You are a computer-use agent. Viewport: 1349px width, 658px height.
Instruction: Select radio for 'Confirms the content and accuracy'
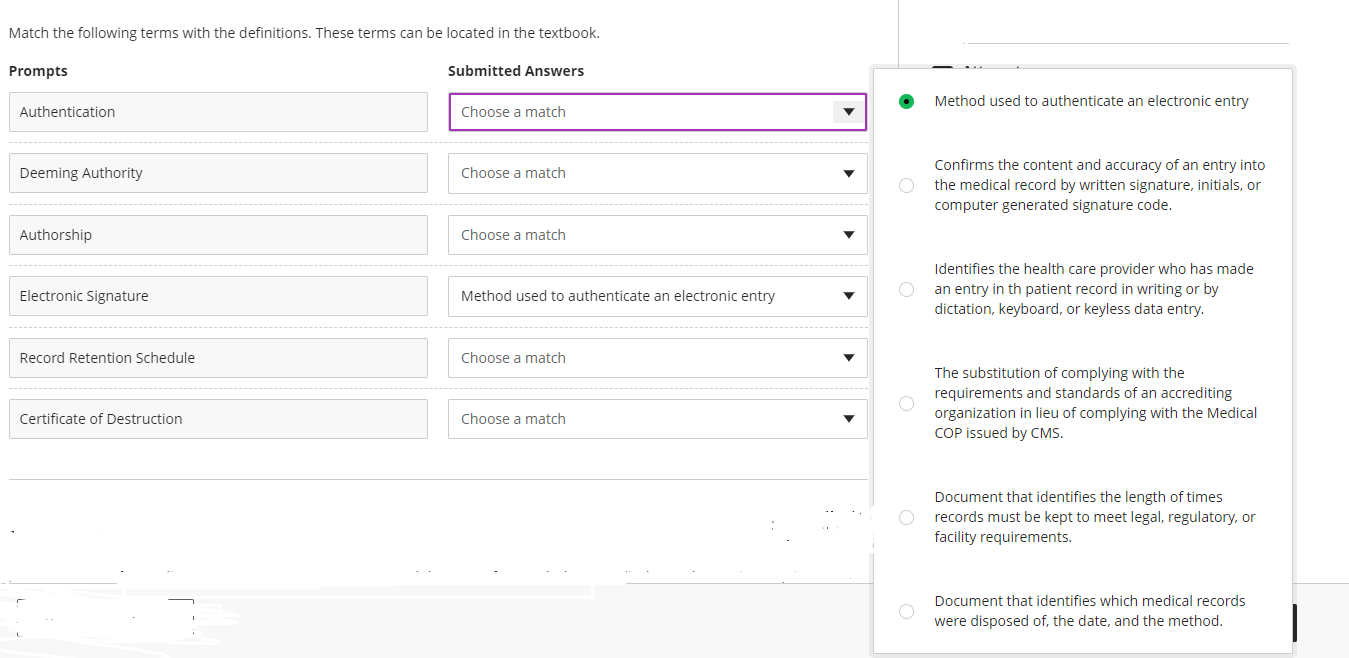coord(906,185)
